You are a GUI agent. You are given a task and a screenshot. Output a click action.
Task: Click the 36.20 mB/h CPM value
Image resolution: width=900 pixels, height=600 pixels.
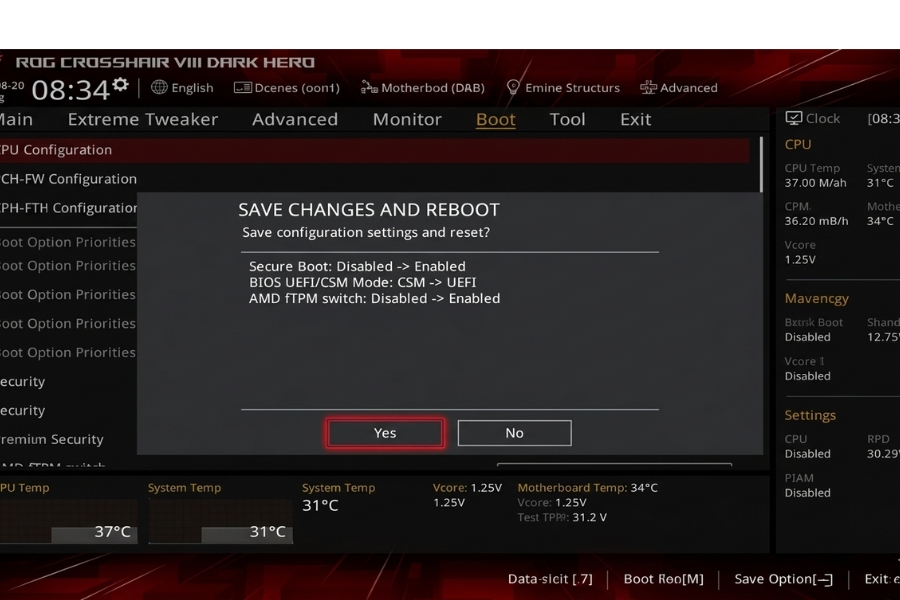pos(816,221)
